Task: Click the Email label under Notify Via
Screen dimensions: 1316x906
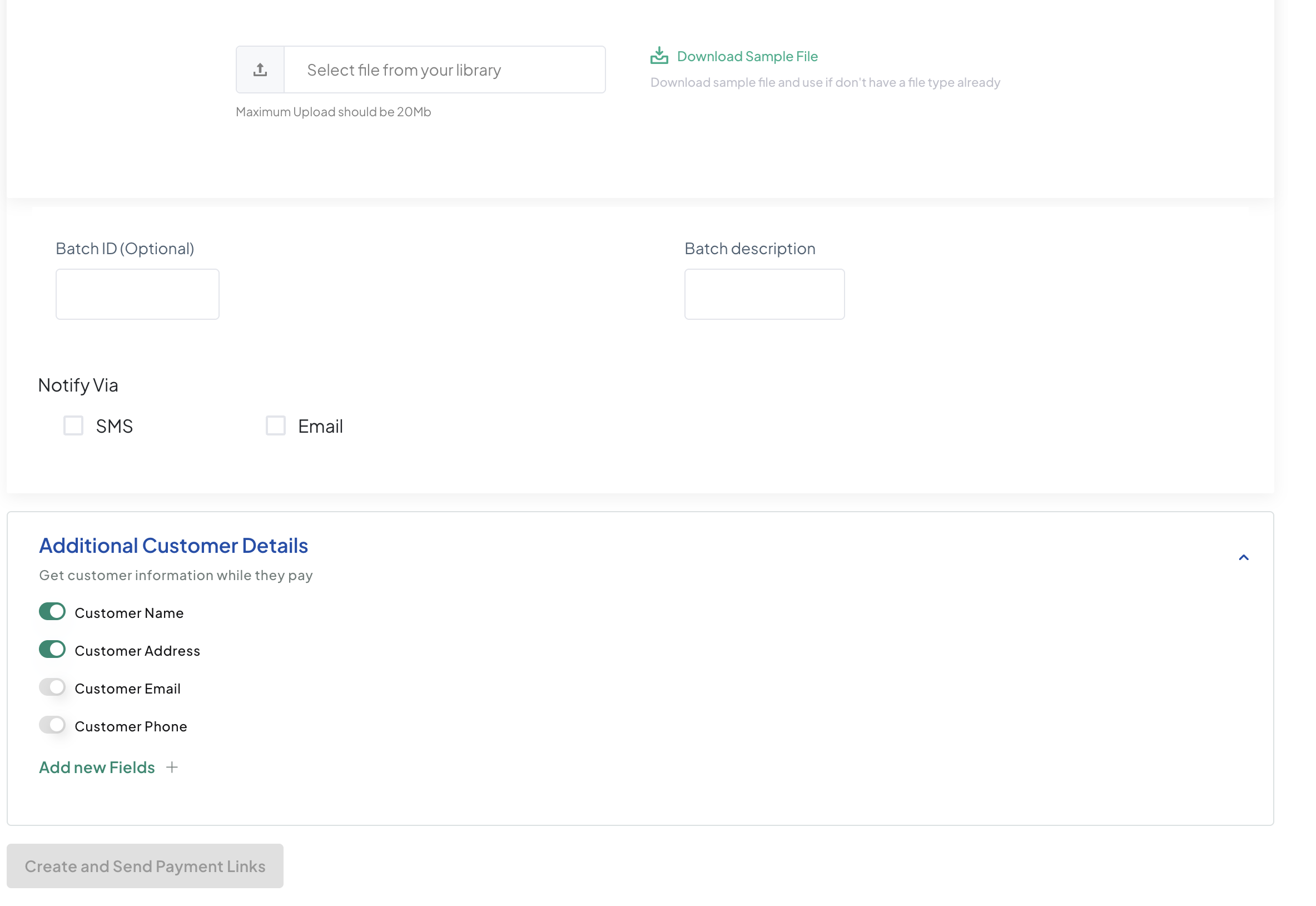Action: pyautogui.click(x=320, y=427)
